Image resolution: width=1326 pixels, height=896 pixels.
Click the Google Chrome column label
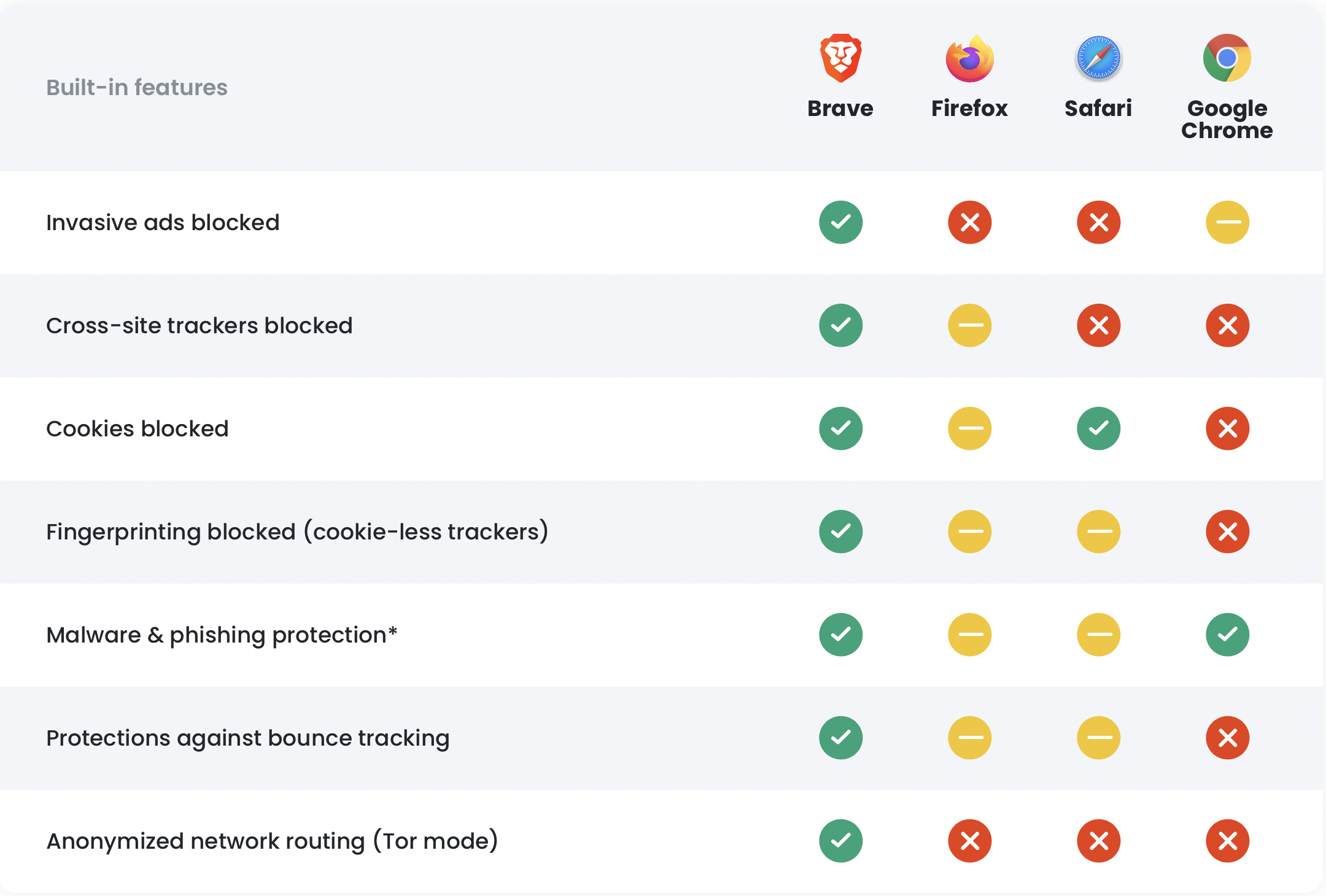tap(1227, 119)
